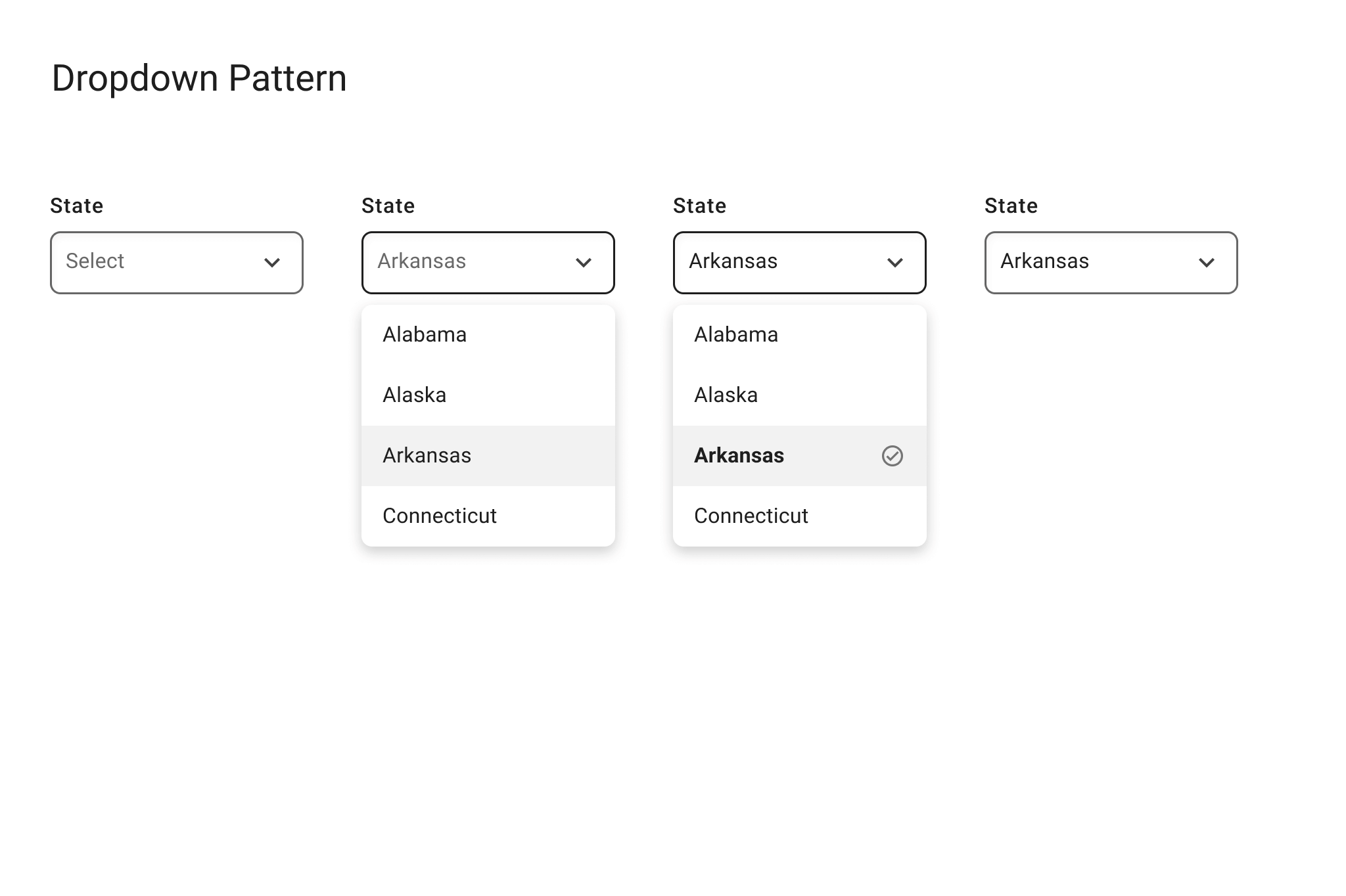Select Alabama in the list containing the checkmark
Screen dimensions: 1346x896
tap(736, 335)
